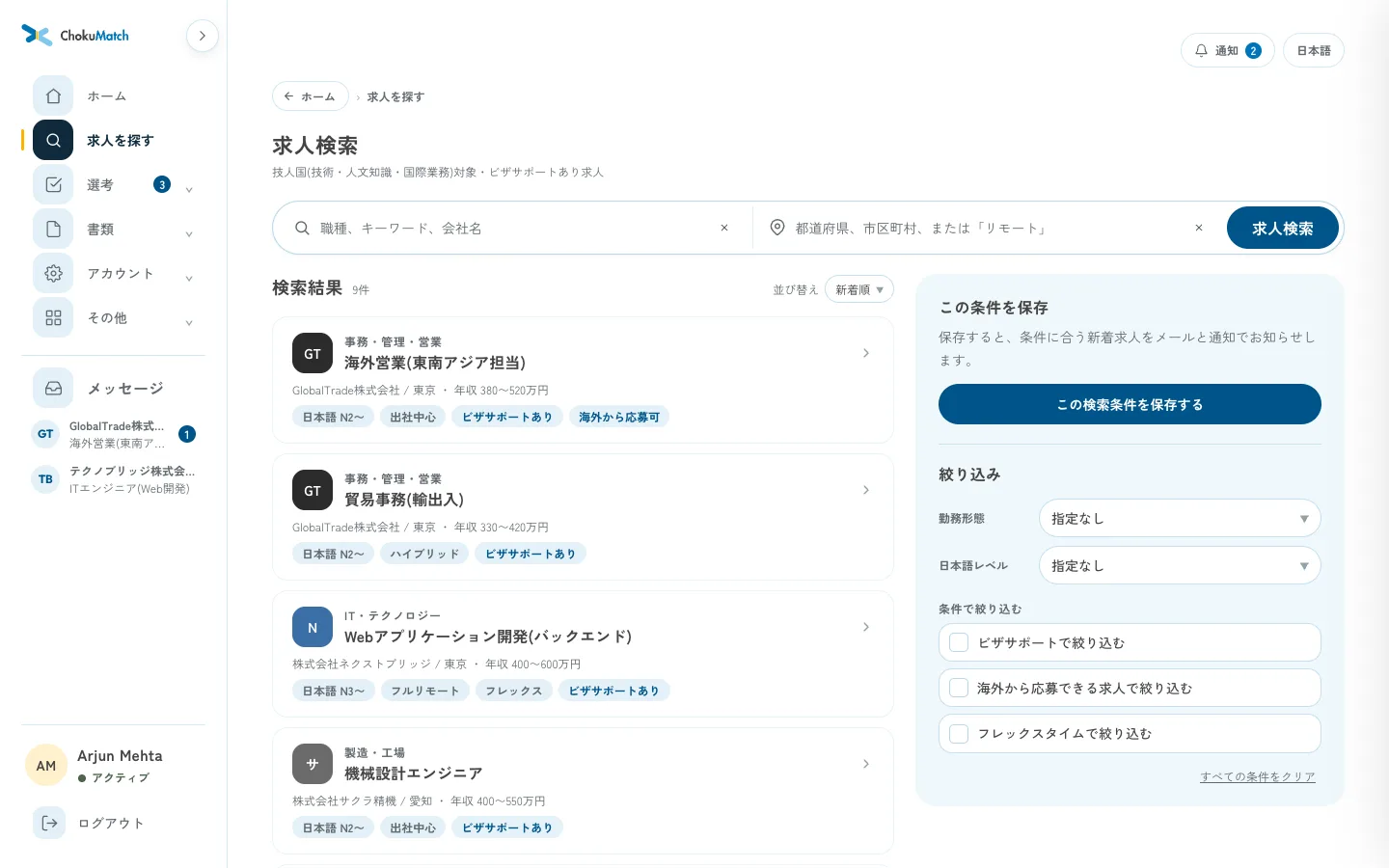The image size is (1389, 868).
Task: Click the ホーム back breadcrumb button
Action: coord(311,96)
